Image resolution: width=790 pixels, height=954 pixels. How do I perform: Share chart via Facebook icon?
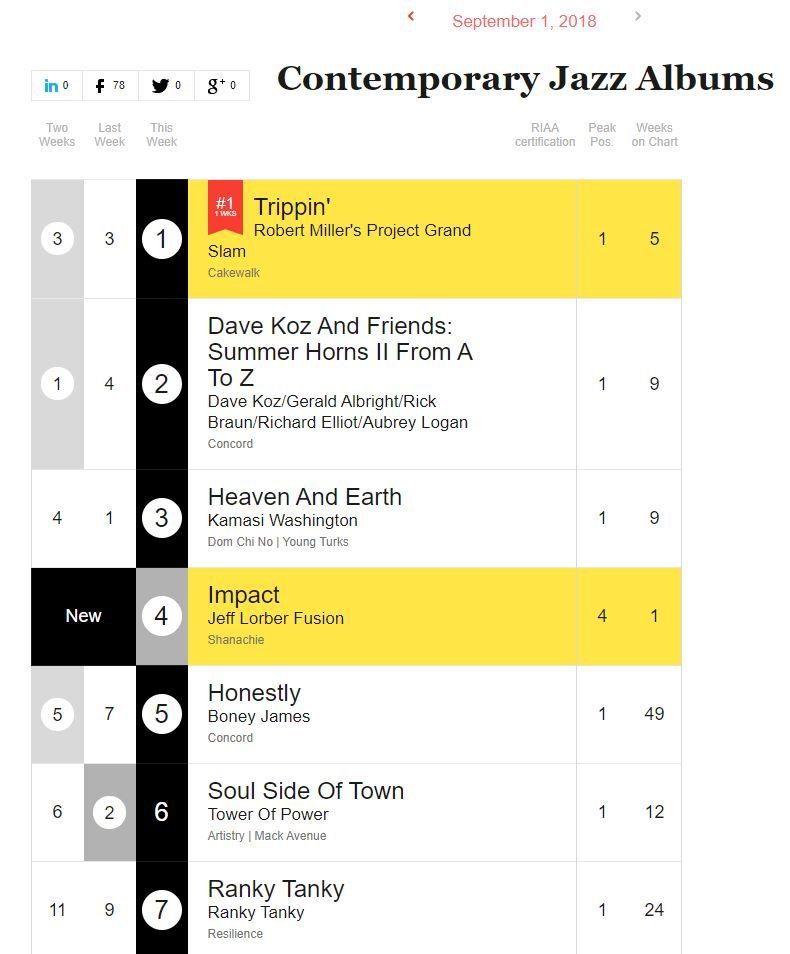101,86
